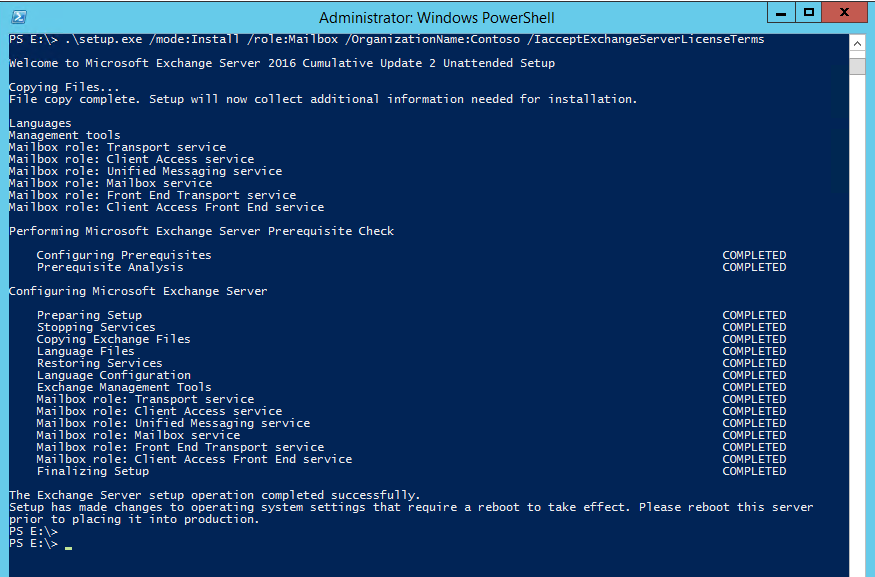Click the scrollbar up arrow

857,44
